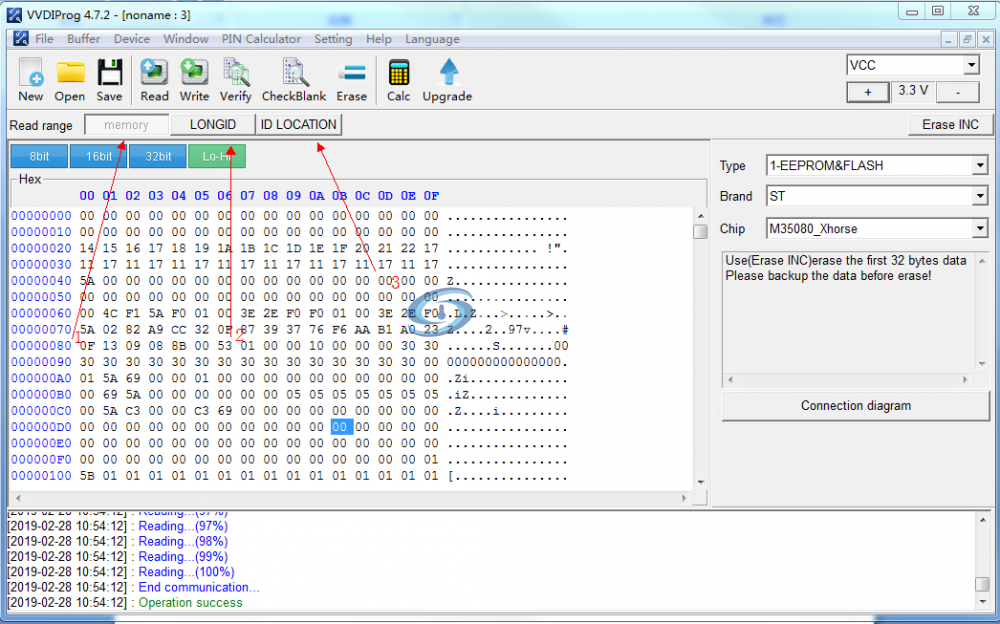Open a file with the Open folder icon

coord(70,80)
